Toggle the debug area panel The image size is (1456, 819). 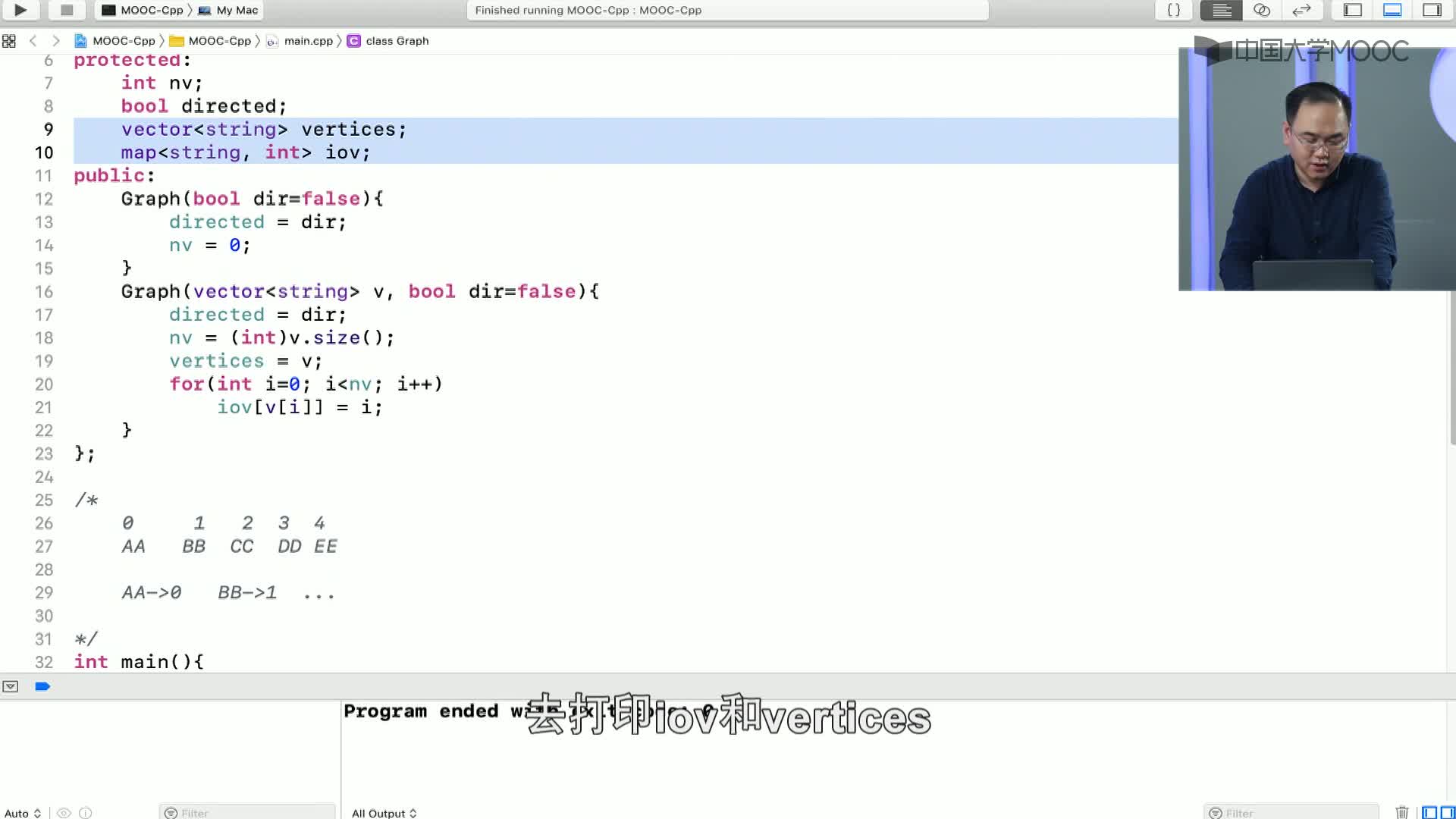coord(1392,10)
